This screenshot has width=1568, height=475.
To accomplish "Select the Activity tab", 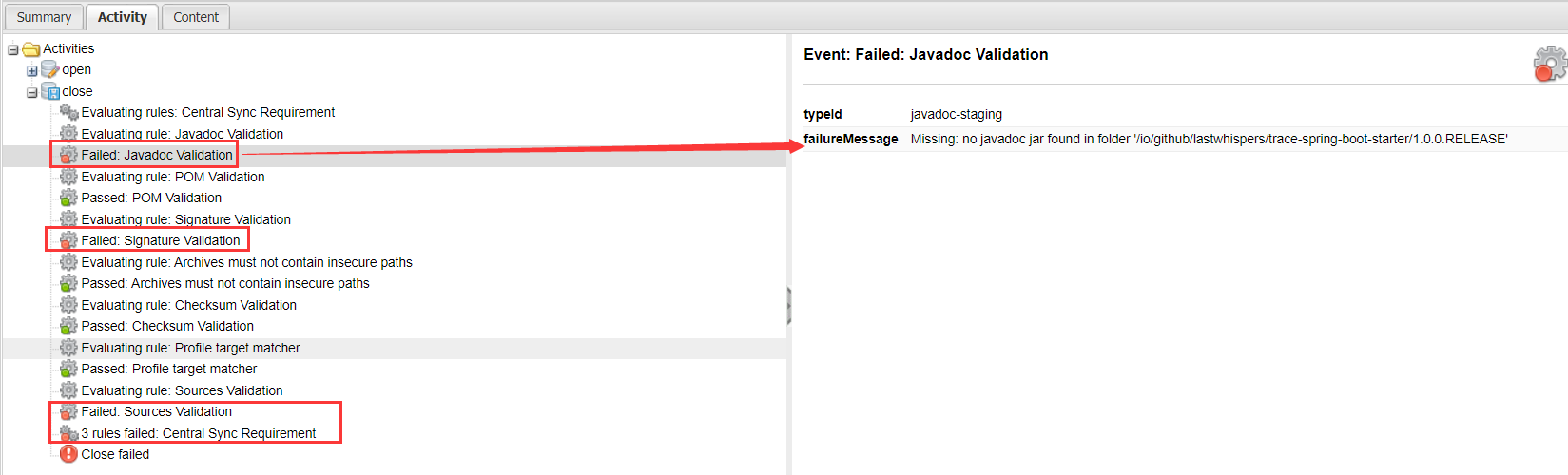I will 123,17.
